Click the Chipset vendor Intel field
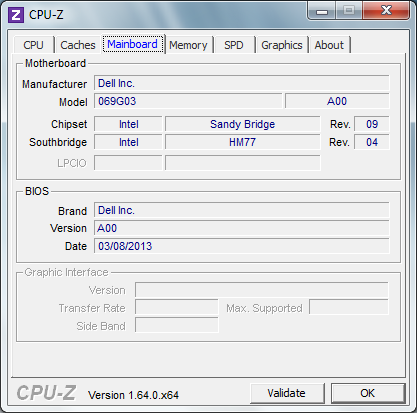This screenshot has width=417, height=413. 128,124
